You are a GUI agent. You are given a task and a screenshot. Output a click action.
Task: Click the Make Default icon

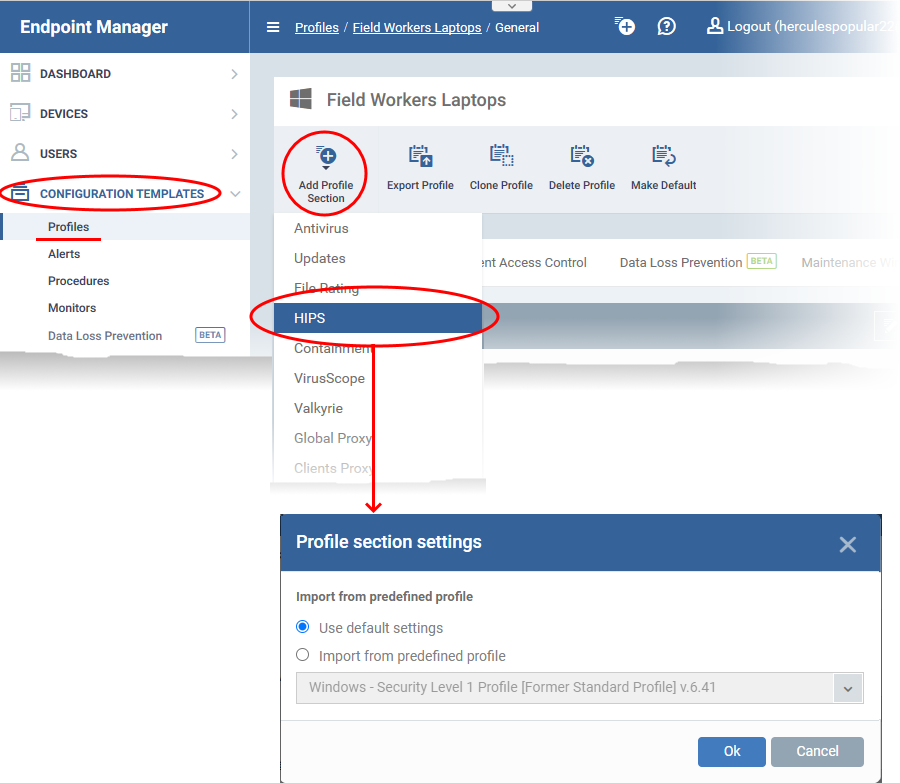pyautogui.click(x=664, y=156)
